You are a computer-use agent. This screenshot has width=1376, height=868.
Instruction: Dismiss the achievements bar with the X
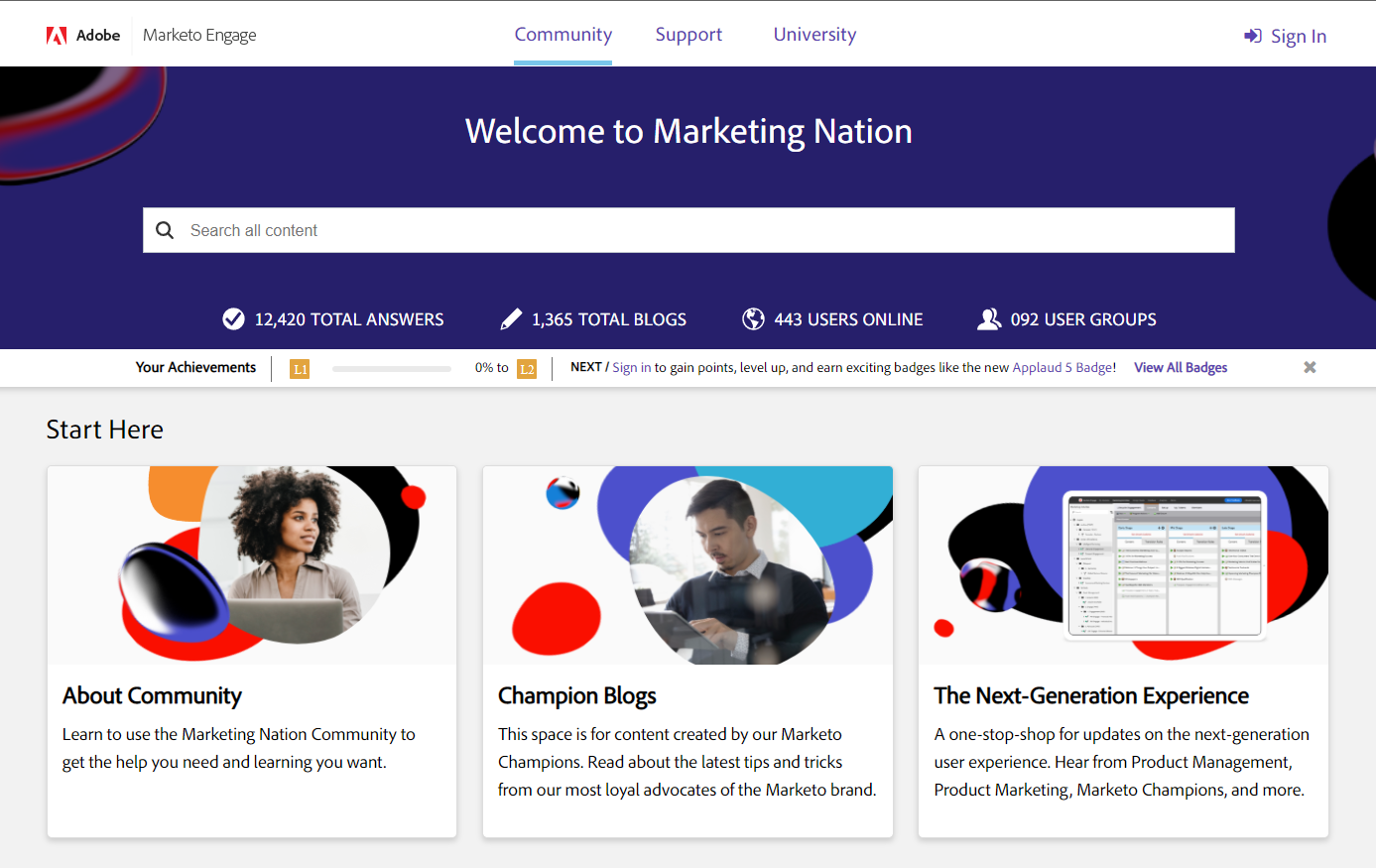[1310, 367]
